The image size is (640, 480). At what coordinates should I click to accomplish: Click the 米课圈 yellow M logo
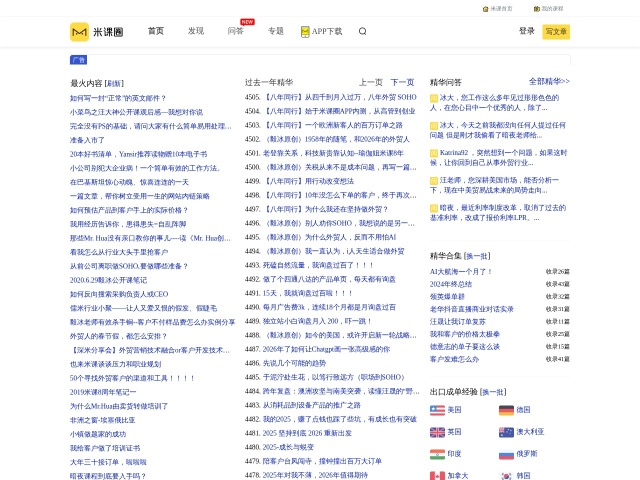[79, 32]
